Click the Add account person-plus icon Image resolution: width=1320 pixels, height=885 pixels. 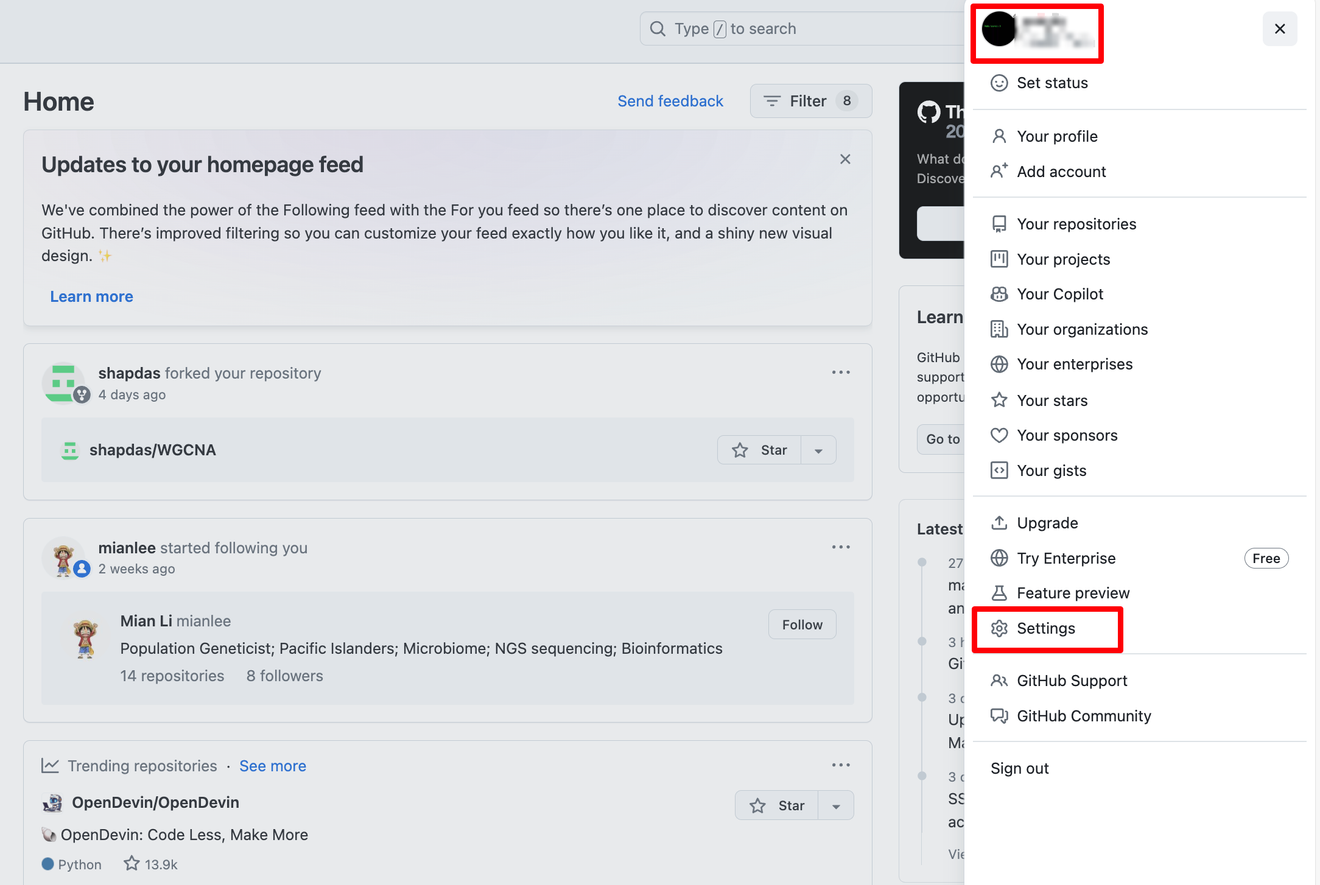(999, 171)
